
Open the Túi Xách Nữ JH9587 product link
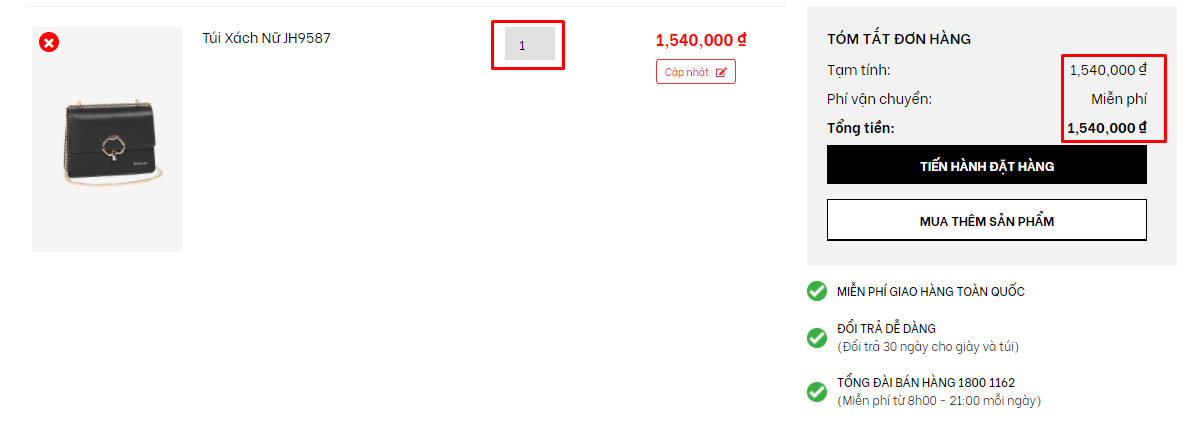click(x=266, y=38)
